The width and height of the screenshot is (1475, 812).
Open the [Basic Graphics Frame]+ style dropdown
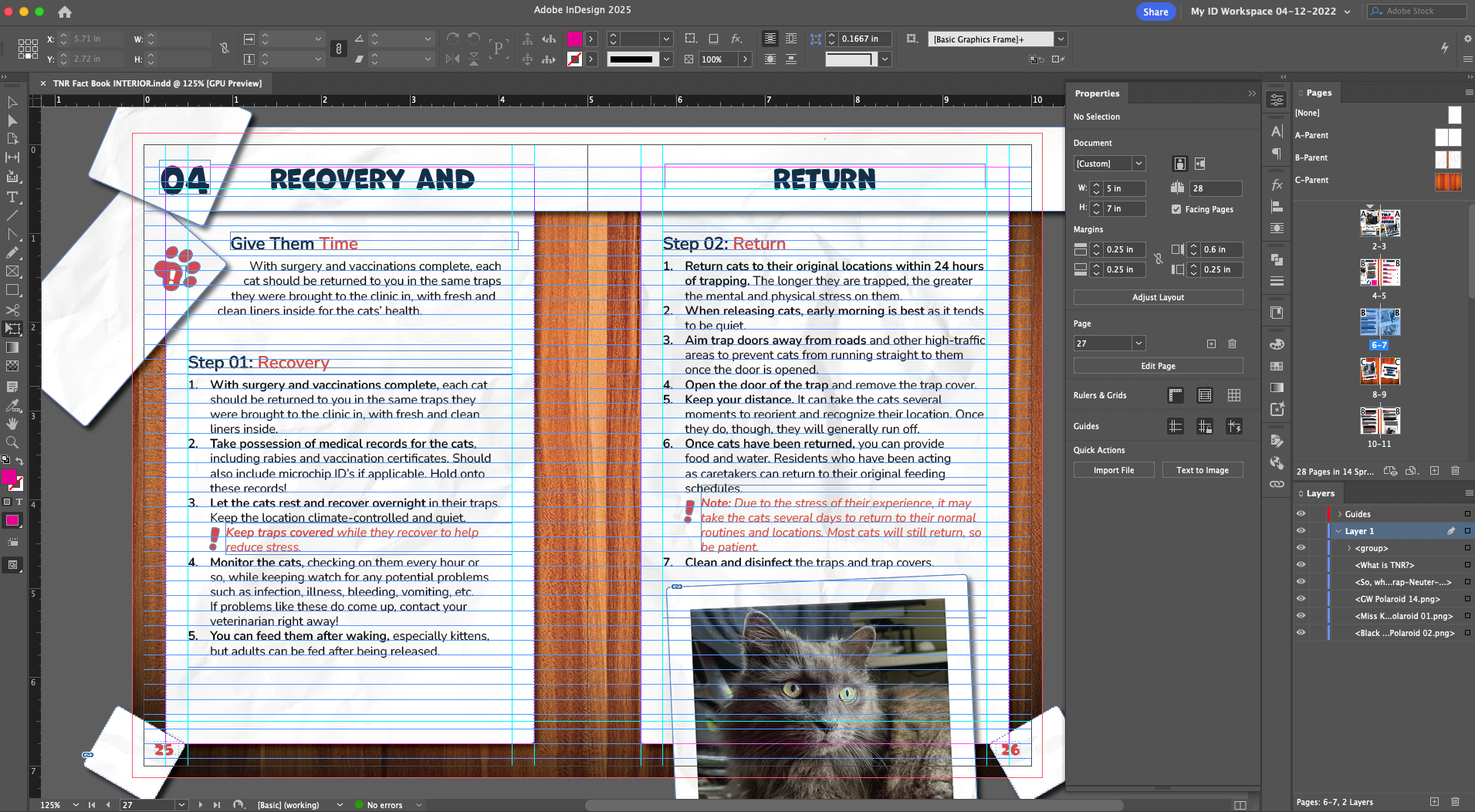[x=1061, y=39]
